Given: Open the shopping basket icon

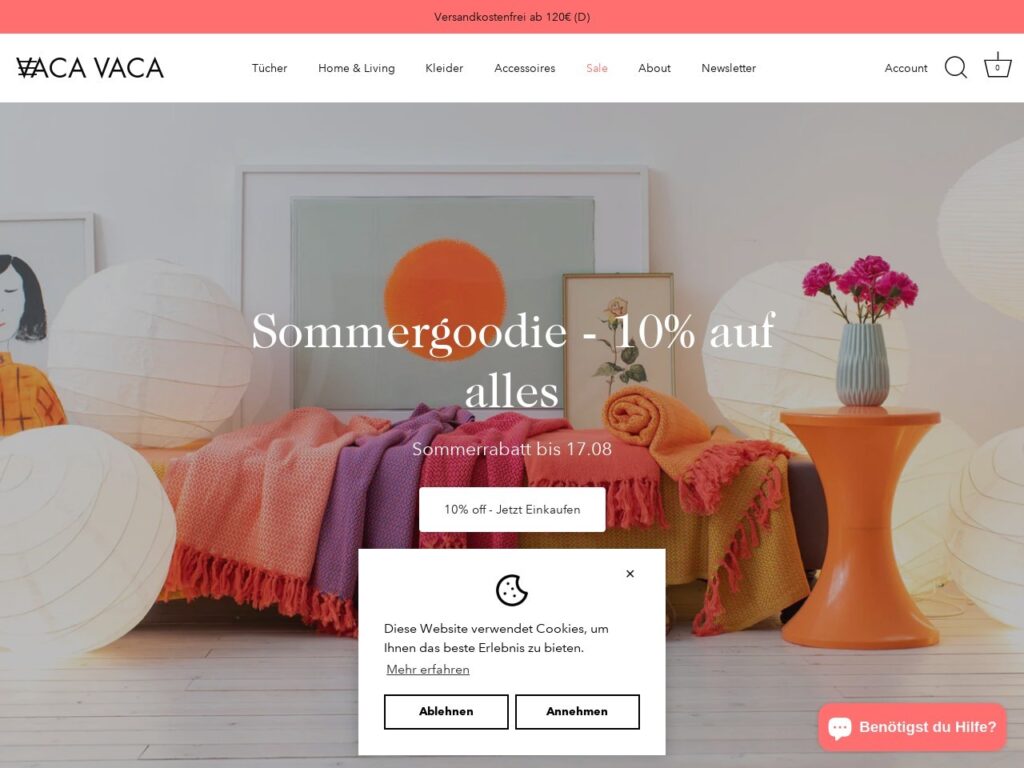Looking at the screenshot, I should [x=997, y=66].
